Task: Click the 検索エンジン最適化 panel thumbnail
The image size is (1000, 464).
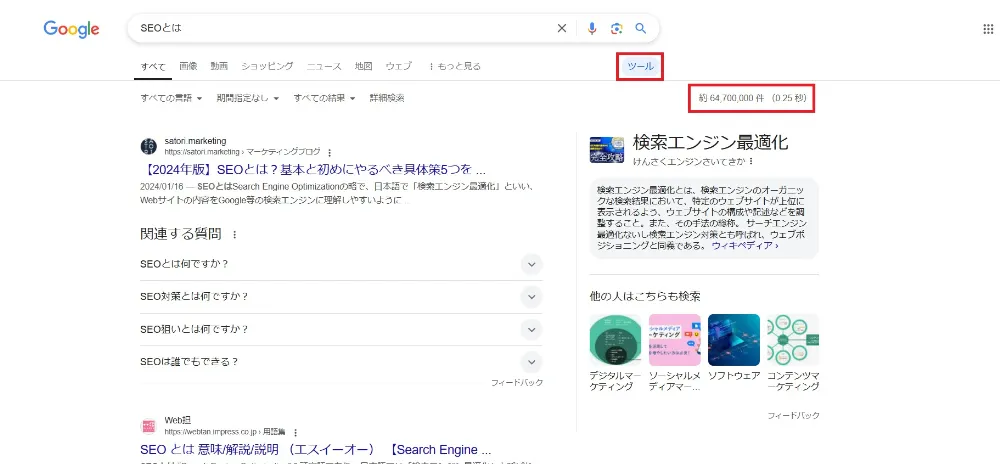Action: [607, 149]
